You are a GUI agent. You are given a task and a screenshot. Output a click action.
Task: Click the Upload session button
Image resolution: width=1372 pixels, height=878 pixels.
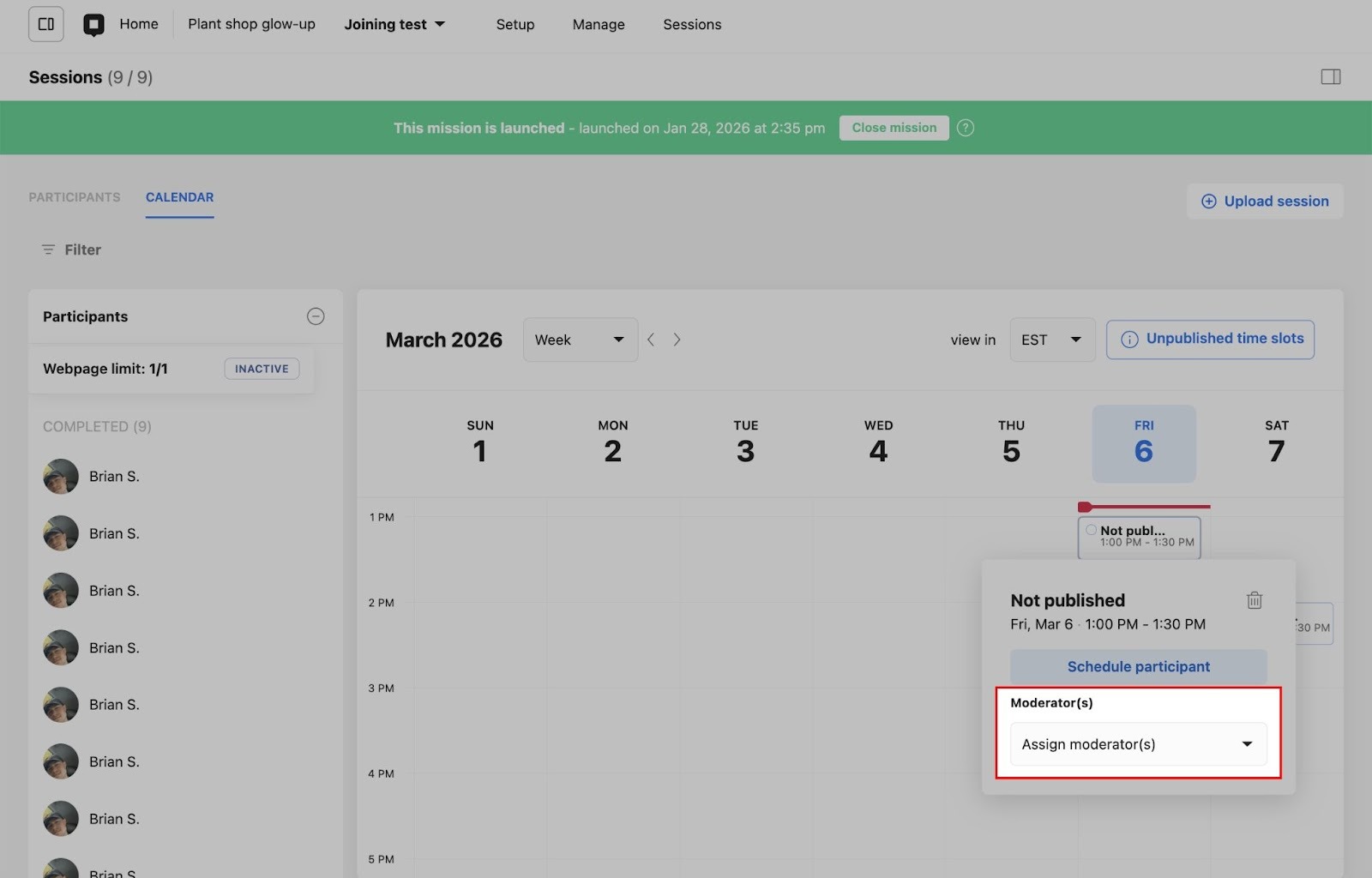coord(1265,201)
